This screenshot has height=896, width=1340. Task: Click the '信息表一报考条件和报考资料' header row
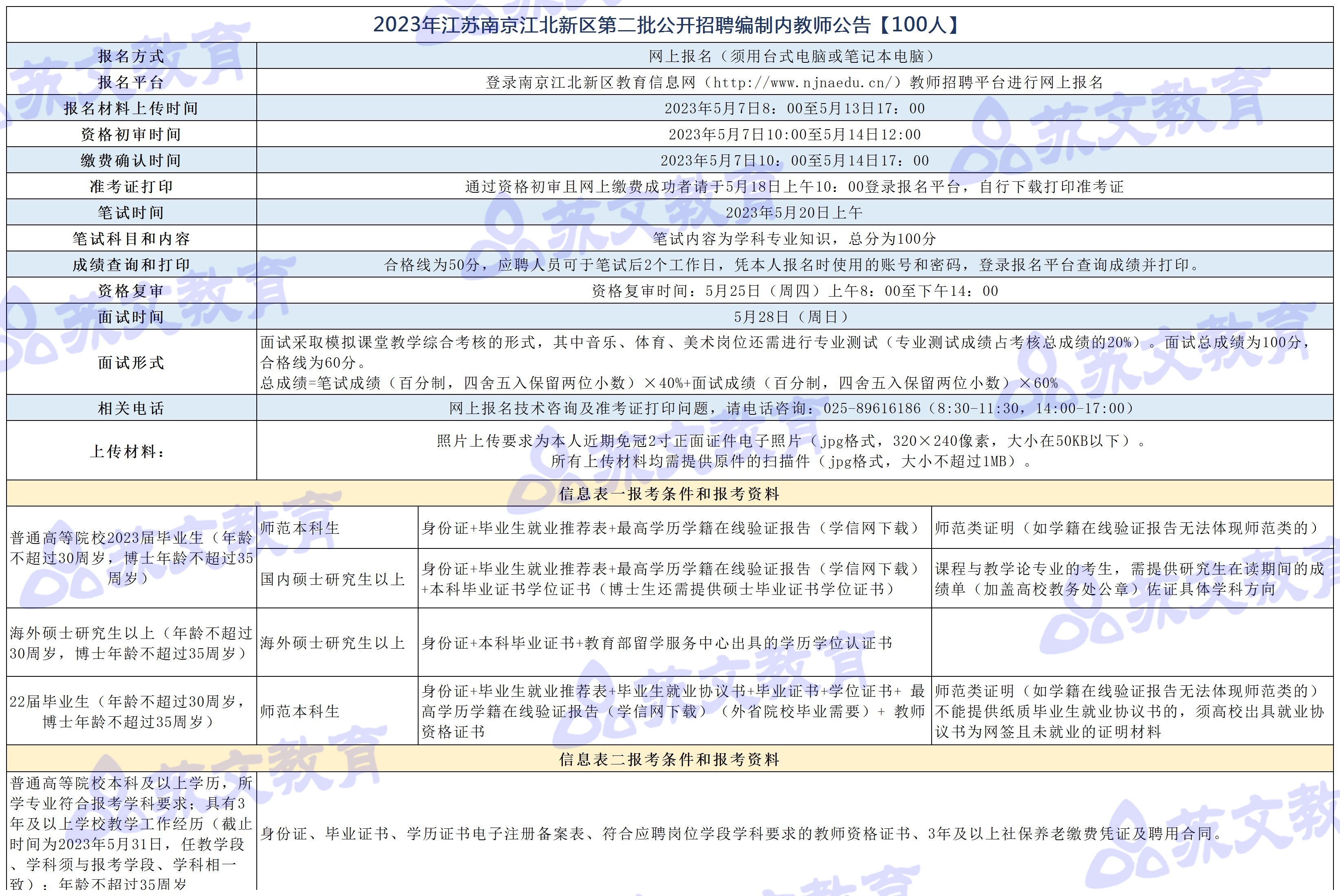click(x=670, y=493)
